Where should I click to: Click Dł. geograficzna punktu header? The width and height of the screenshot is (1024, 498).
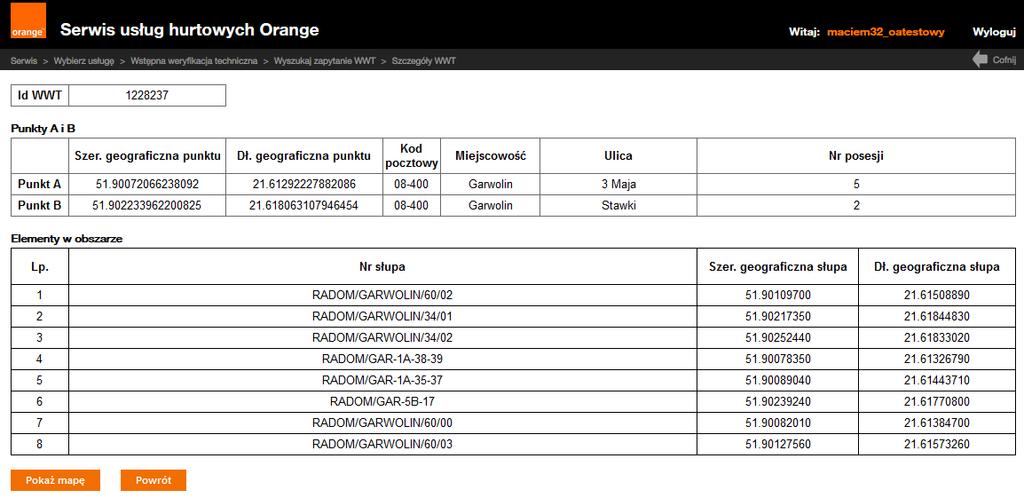click(304, 156)
